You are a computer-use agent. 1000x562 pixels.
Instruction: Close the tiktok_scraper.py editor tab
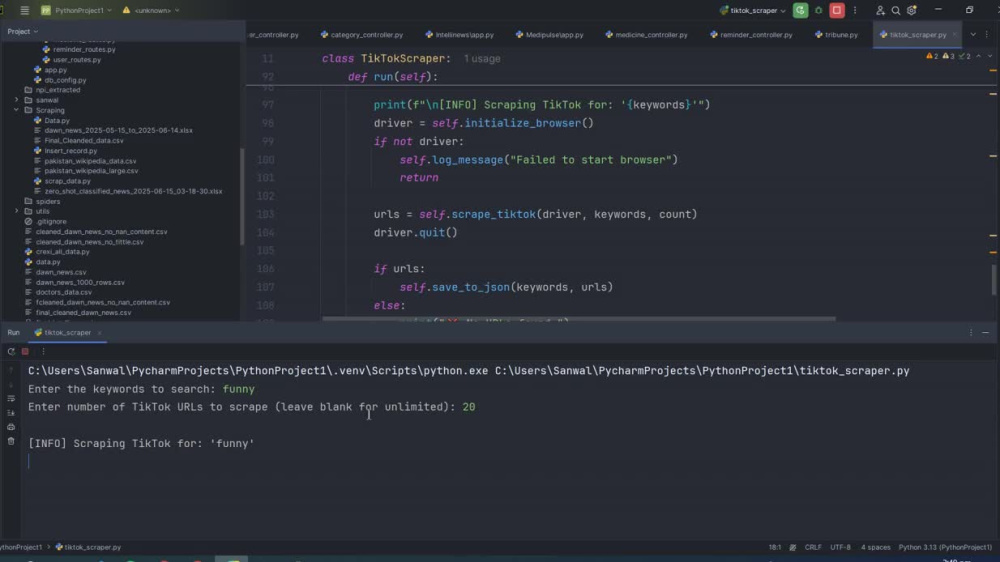(955, 34)
